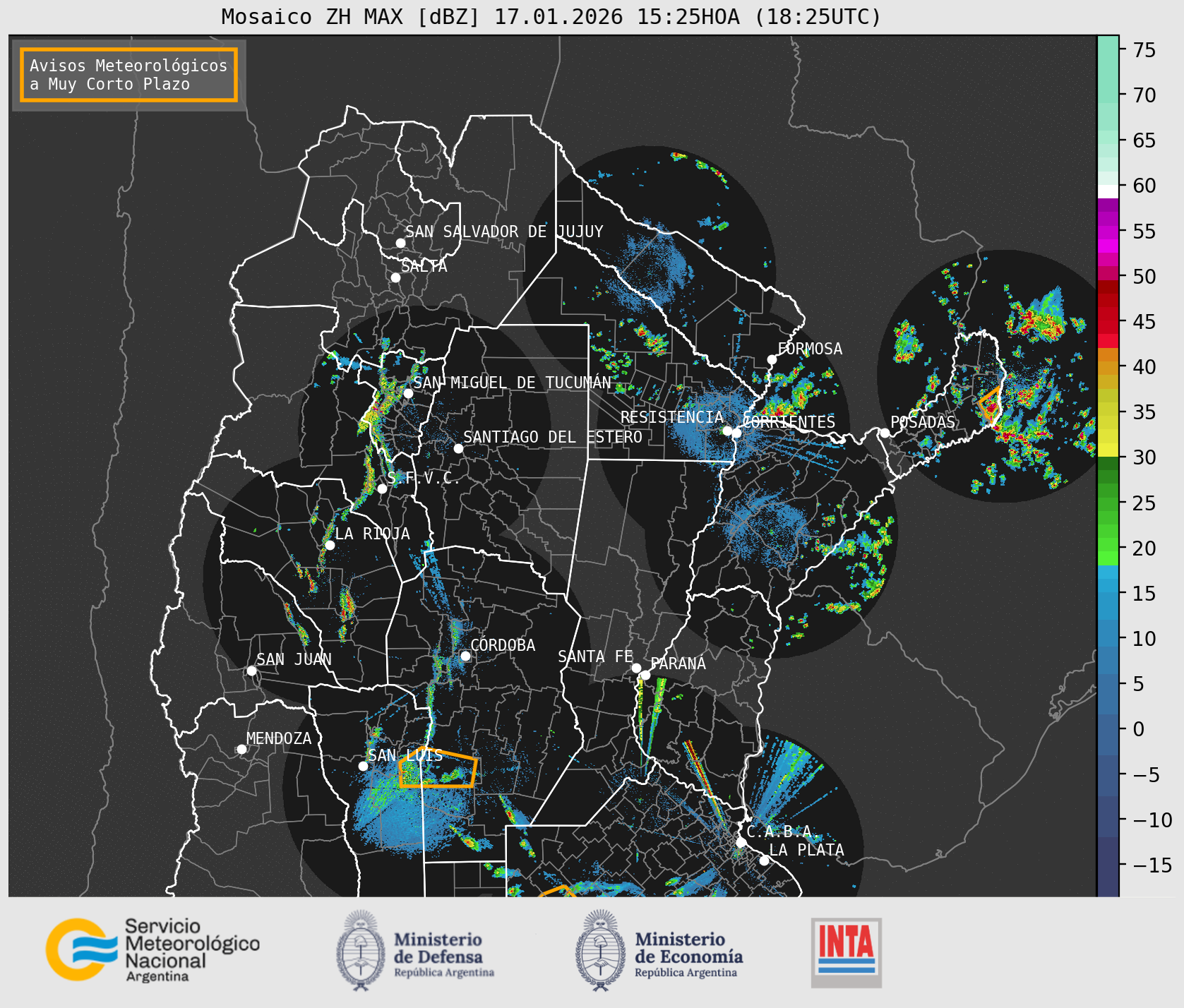This screenshot has width=1184, height=1008.
Task: Select the SANTA FE city marker
Action: click(636, 668)
